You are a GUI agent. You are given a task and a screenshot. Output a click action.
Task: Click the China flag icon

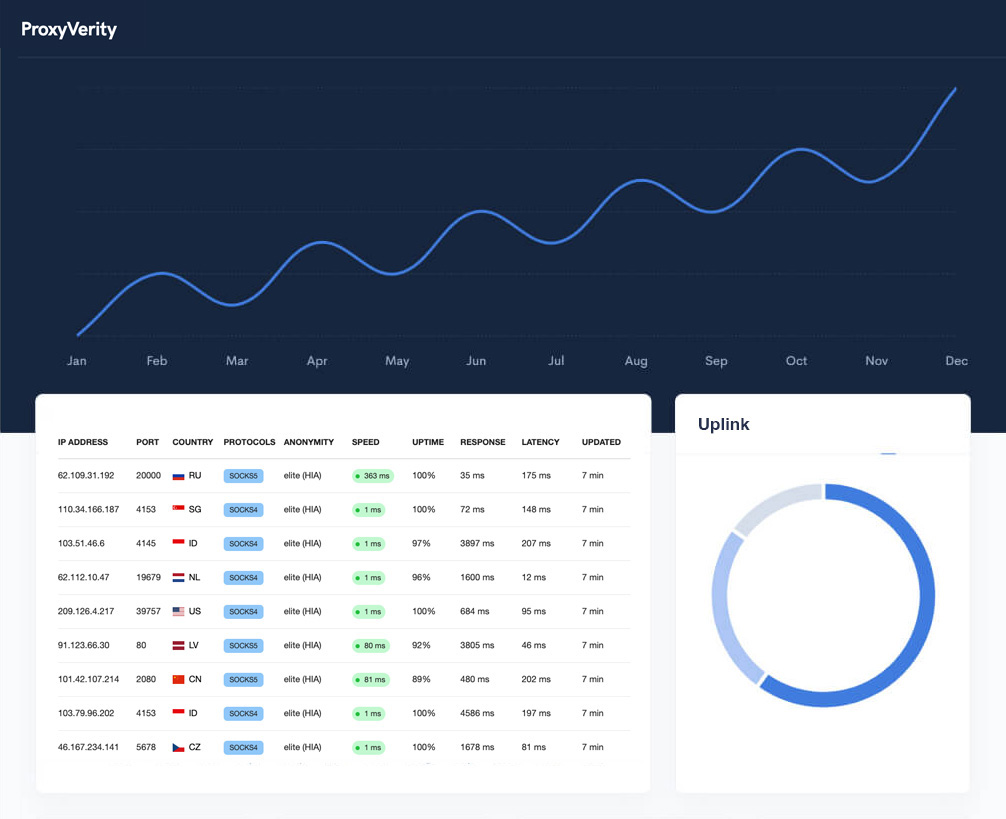[179, 680]
